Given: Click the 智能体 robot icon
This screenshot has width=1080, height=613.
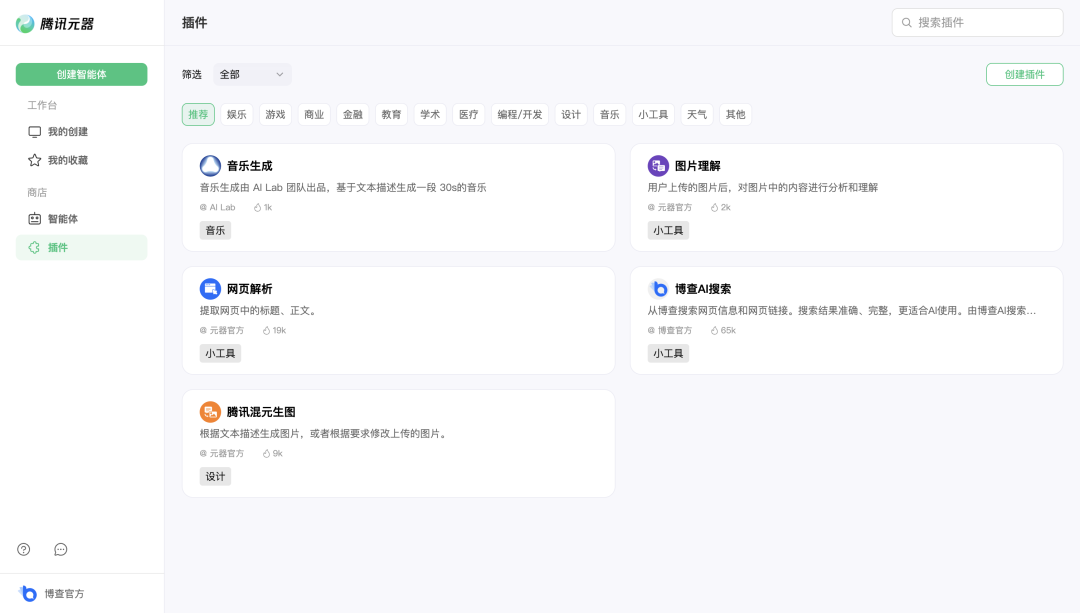Looking at the screenshot, I should point(34,219).
